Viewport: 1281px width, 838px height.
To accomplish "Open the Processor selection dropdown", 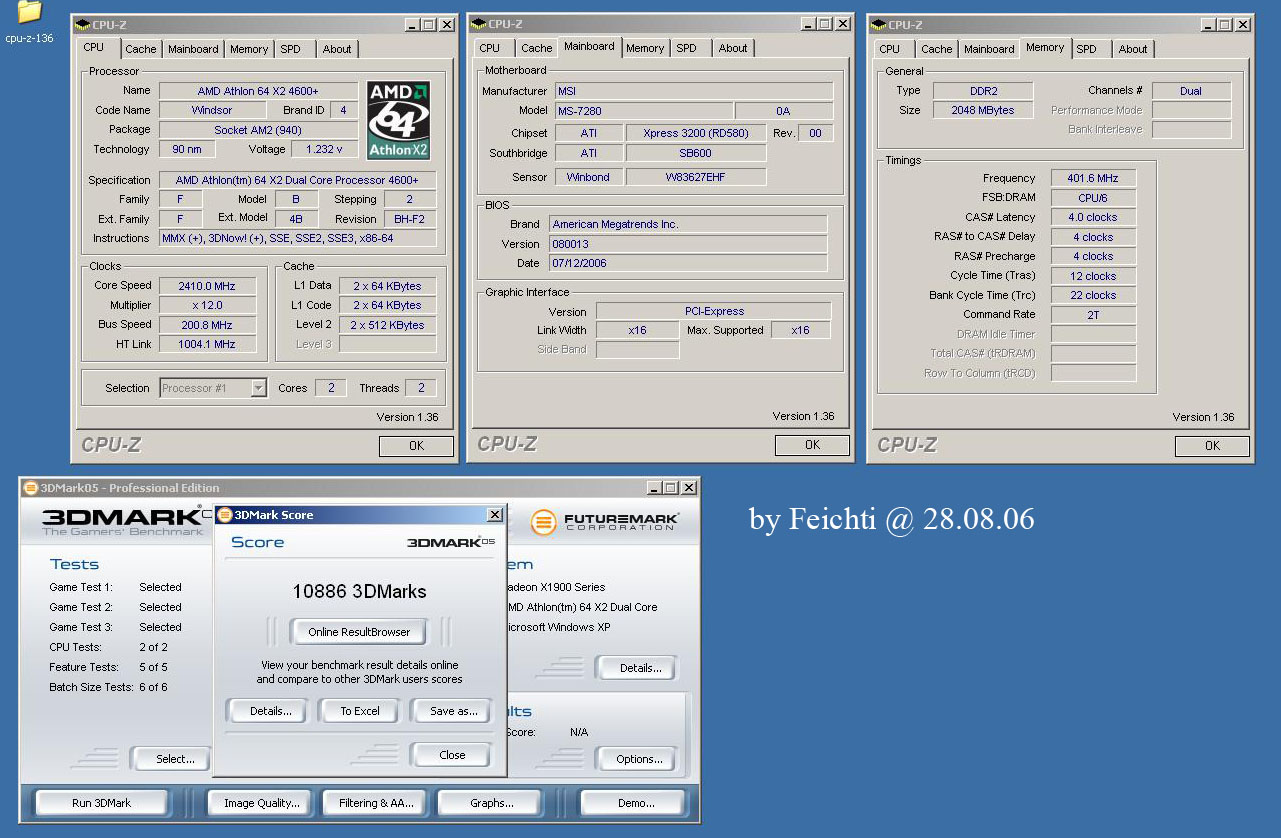I will point(259,388).
